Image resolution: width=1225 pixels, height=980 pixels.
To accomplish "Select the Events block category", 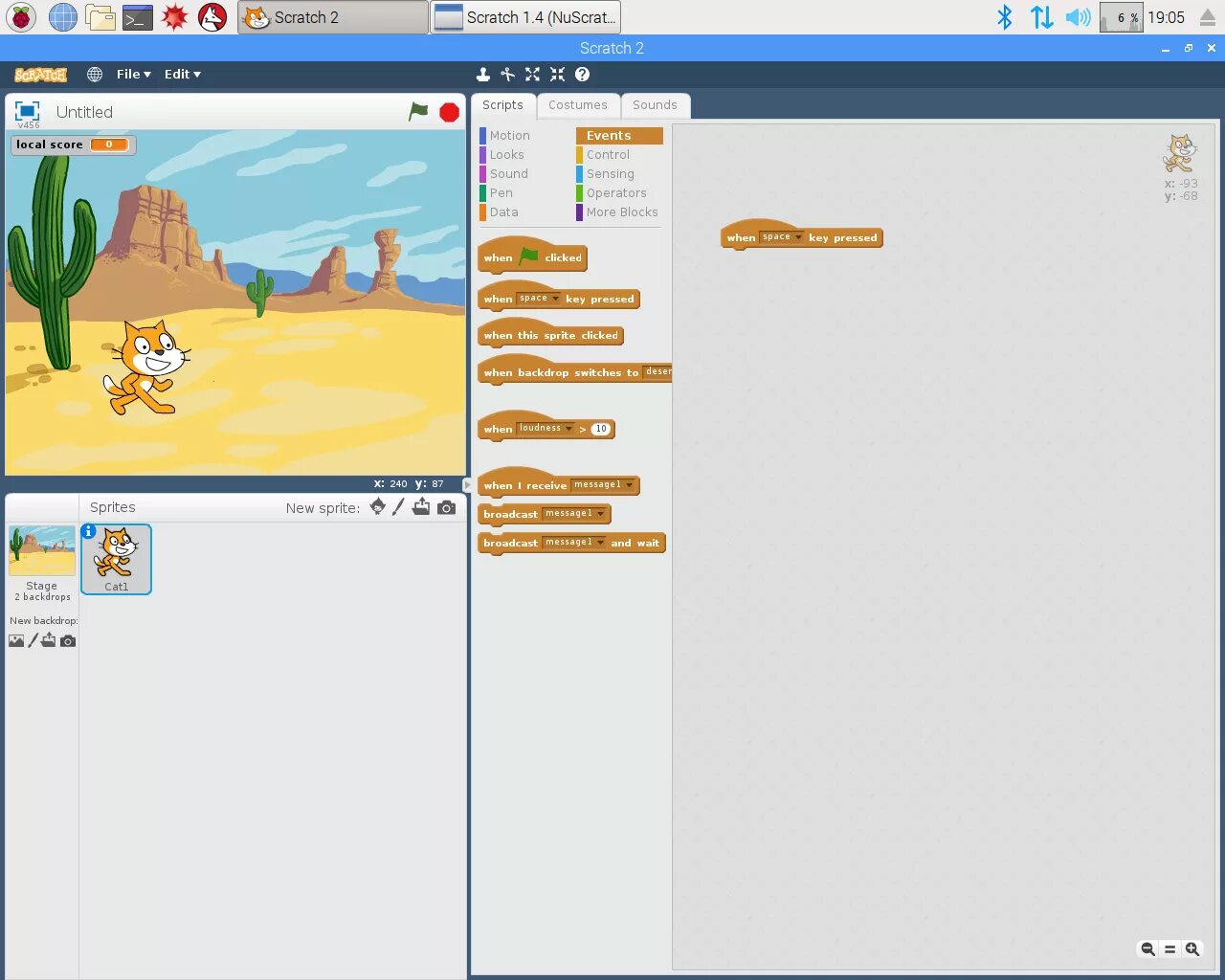I will [619, 136].
